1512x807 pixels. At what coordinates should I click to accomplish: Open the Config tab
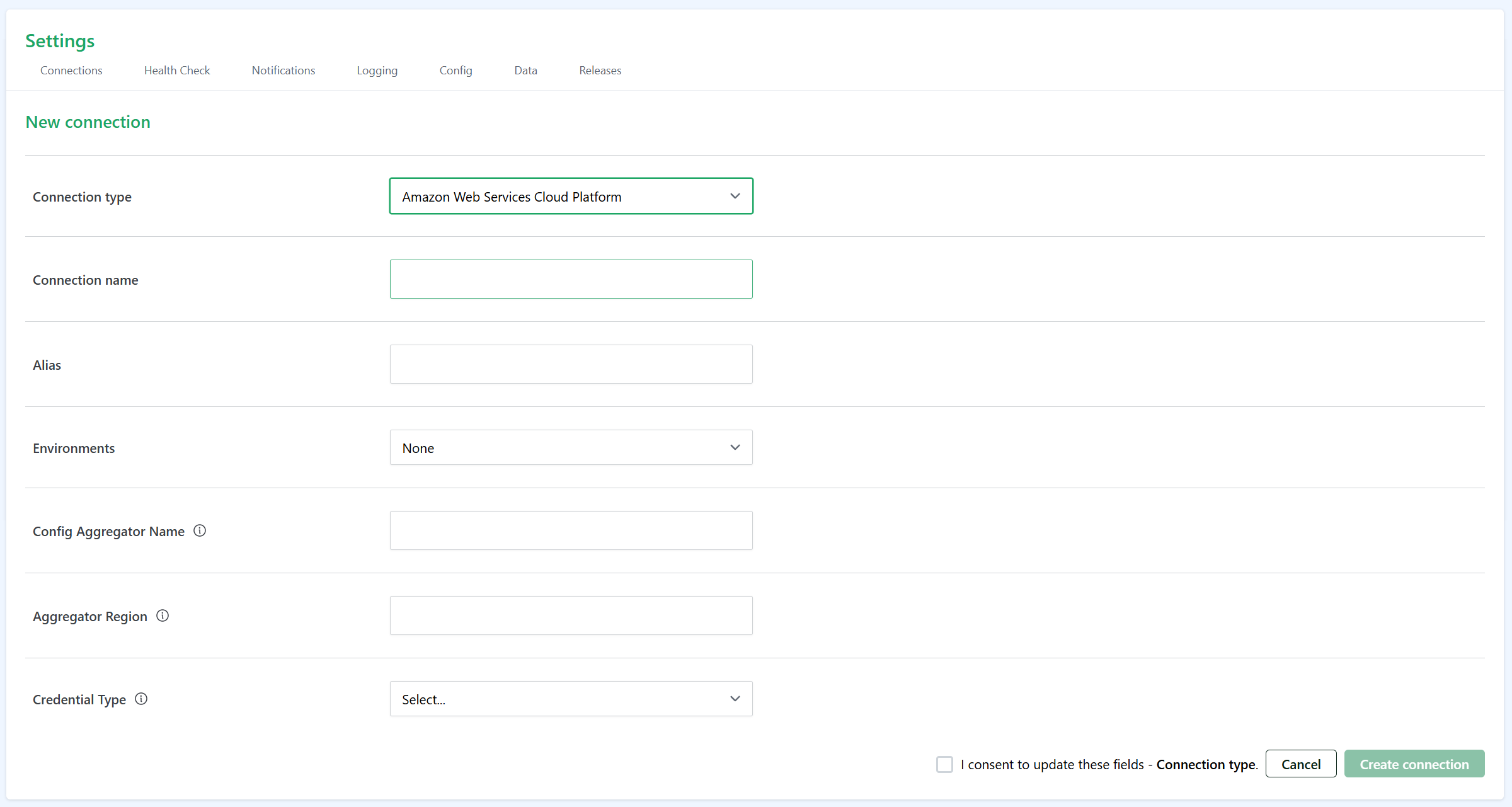tap(456, 71)
